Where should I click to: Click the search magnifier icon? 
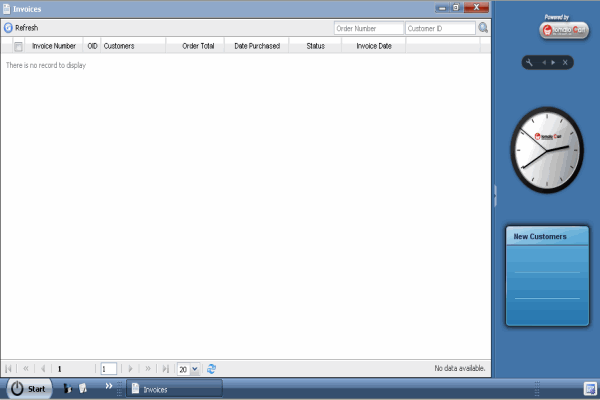point(484,28)
